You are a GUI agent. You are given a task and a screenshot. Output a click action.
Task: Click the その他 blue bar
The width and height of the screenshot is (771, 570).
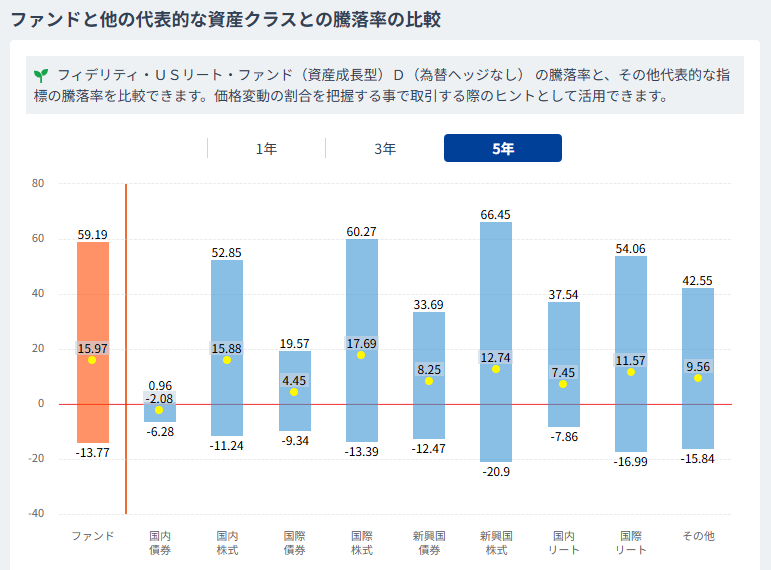[x=698, y=368]
